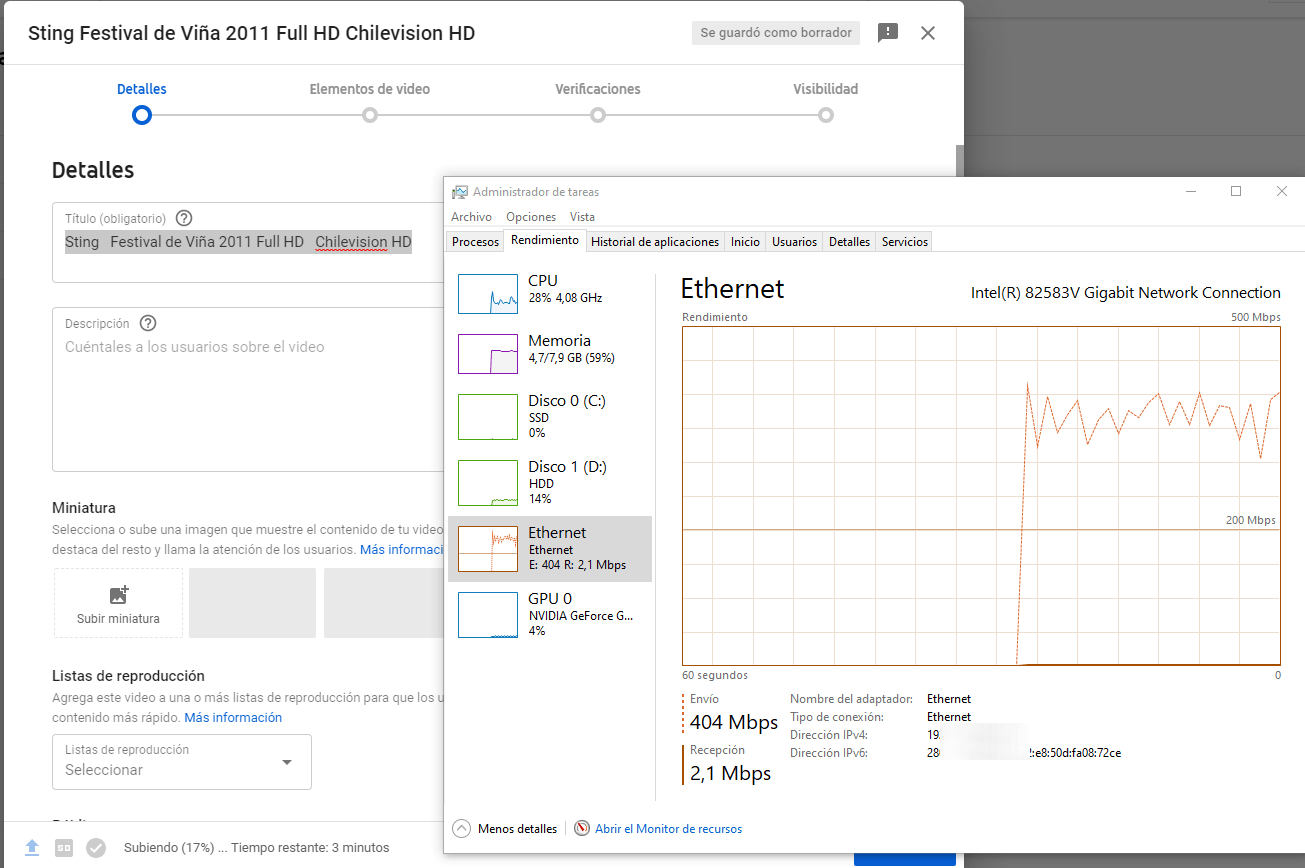Open the Archivo menu
The width and height of the screenshot is (1305, 868).
click(471, 217)
